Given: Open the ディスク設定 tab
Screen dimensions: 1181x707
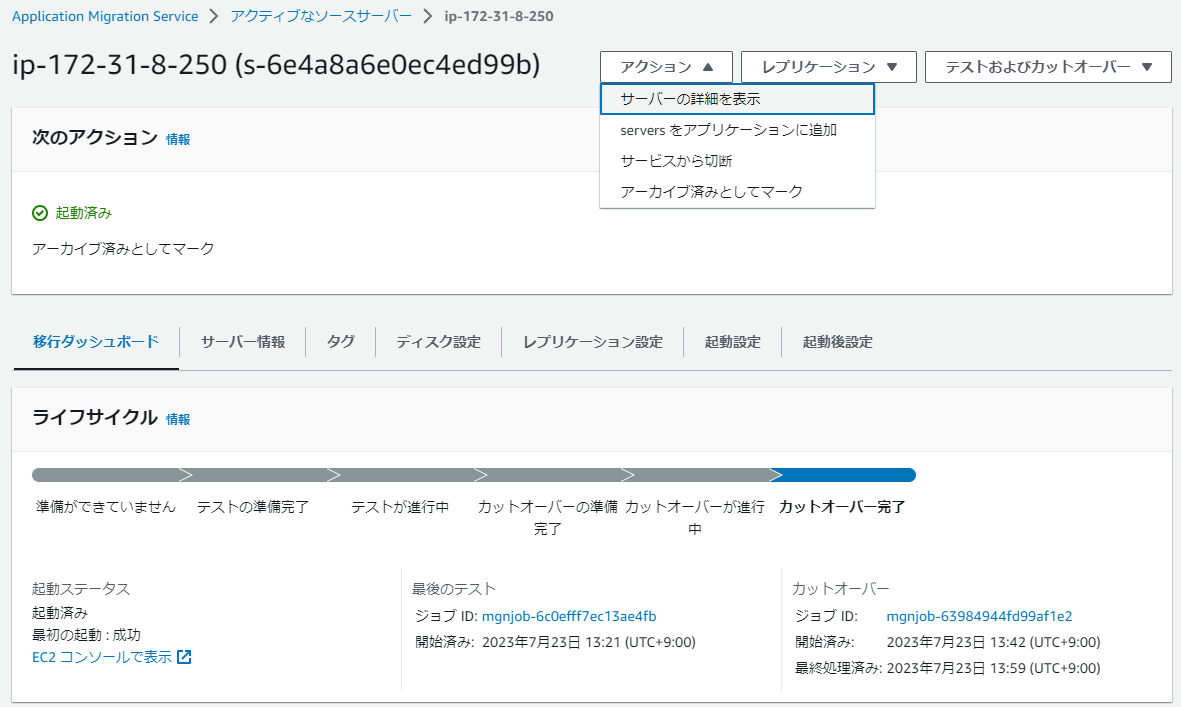Looking at the screenshot, I should [x=438, y=342].
